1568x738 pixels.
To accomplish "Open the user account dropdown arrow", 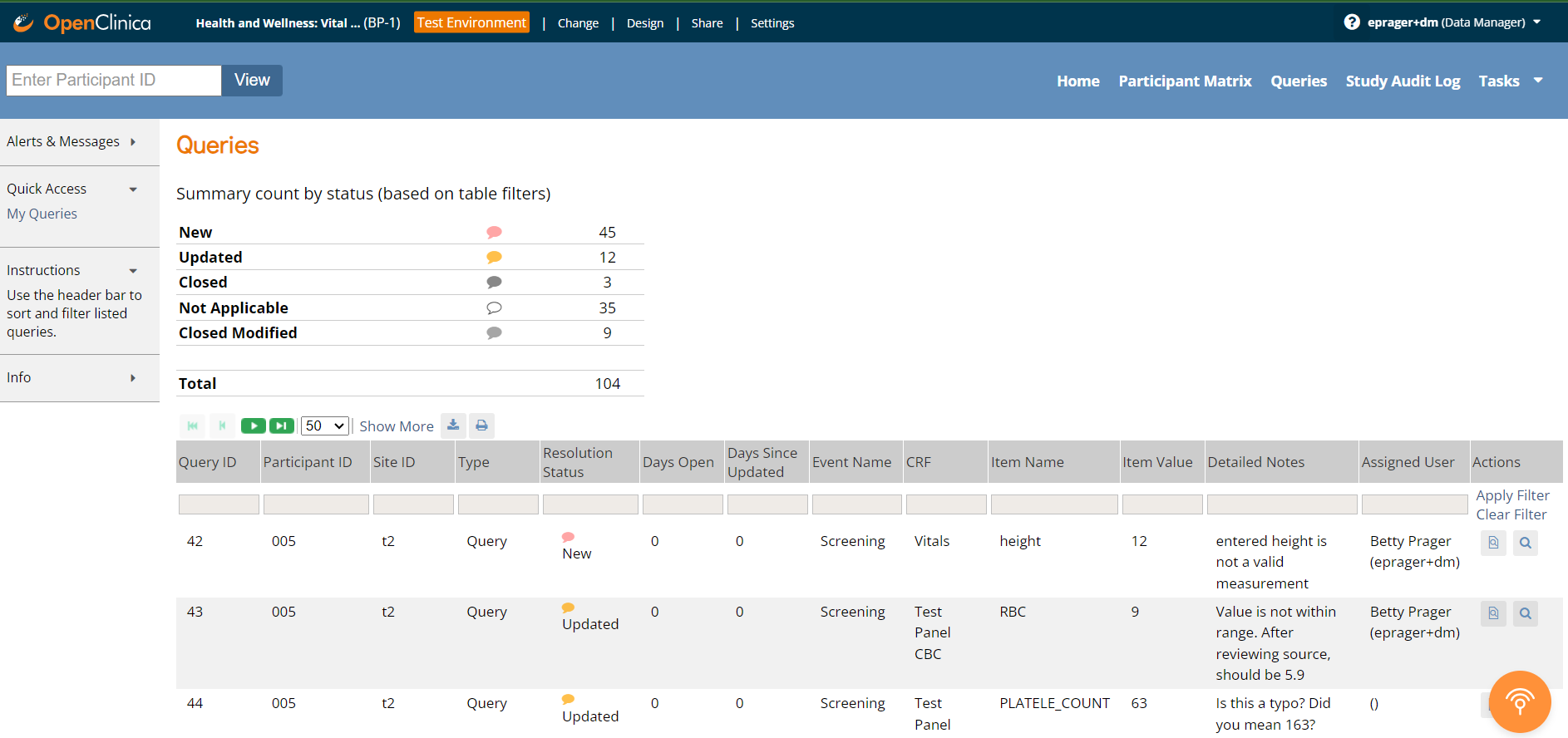I will (x=1537, y=22).
